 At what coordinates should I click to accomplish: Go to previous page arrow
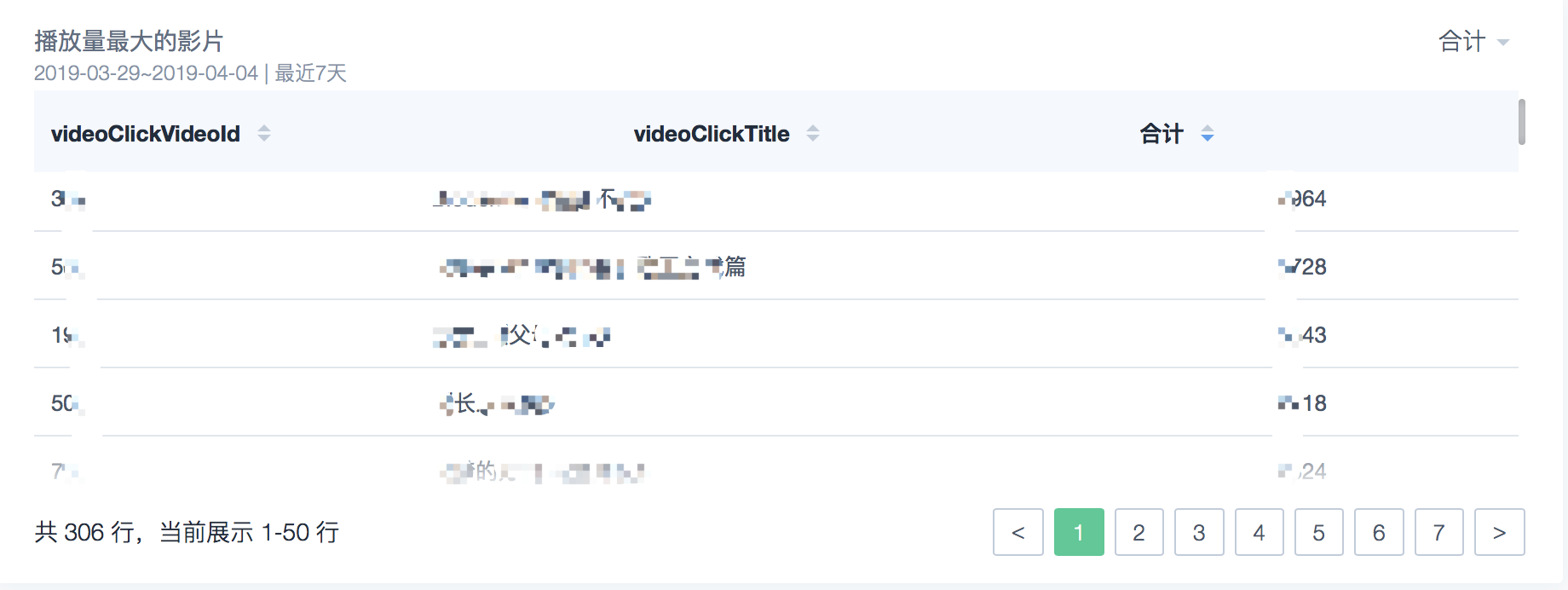coord(1018,532)
